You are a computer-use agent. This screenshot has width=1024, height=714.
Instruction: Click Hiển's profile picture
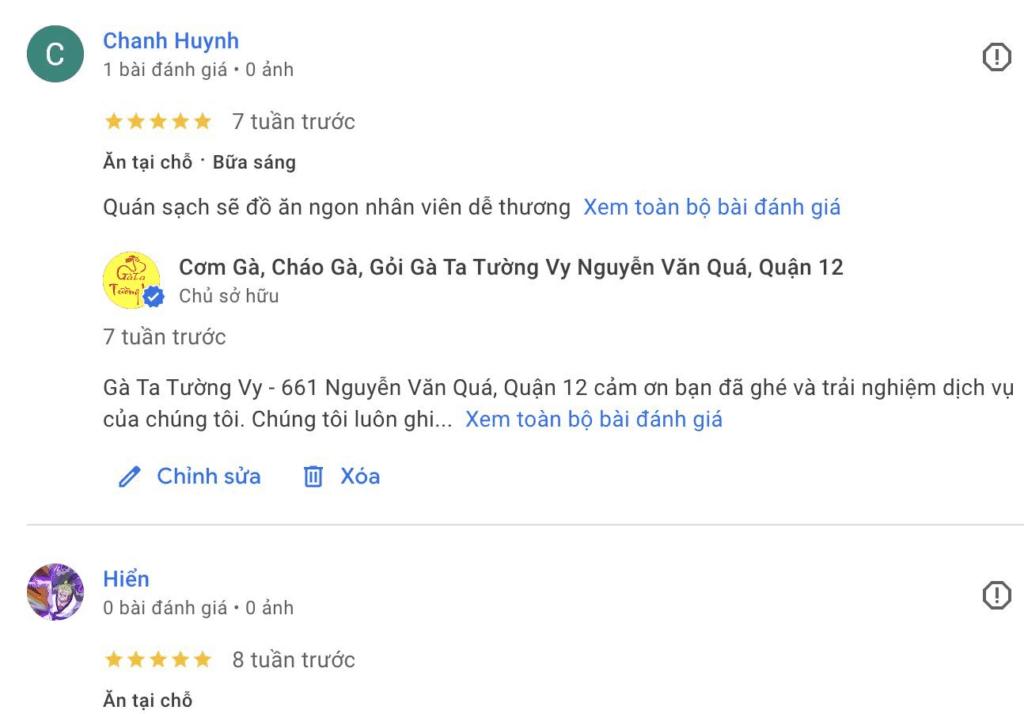pyautogui.click(x=55, y=592)
